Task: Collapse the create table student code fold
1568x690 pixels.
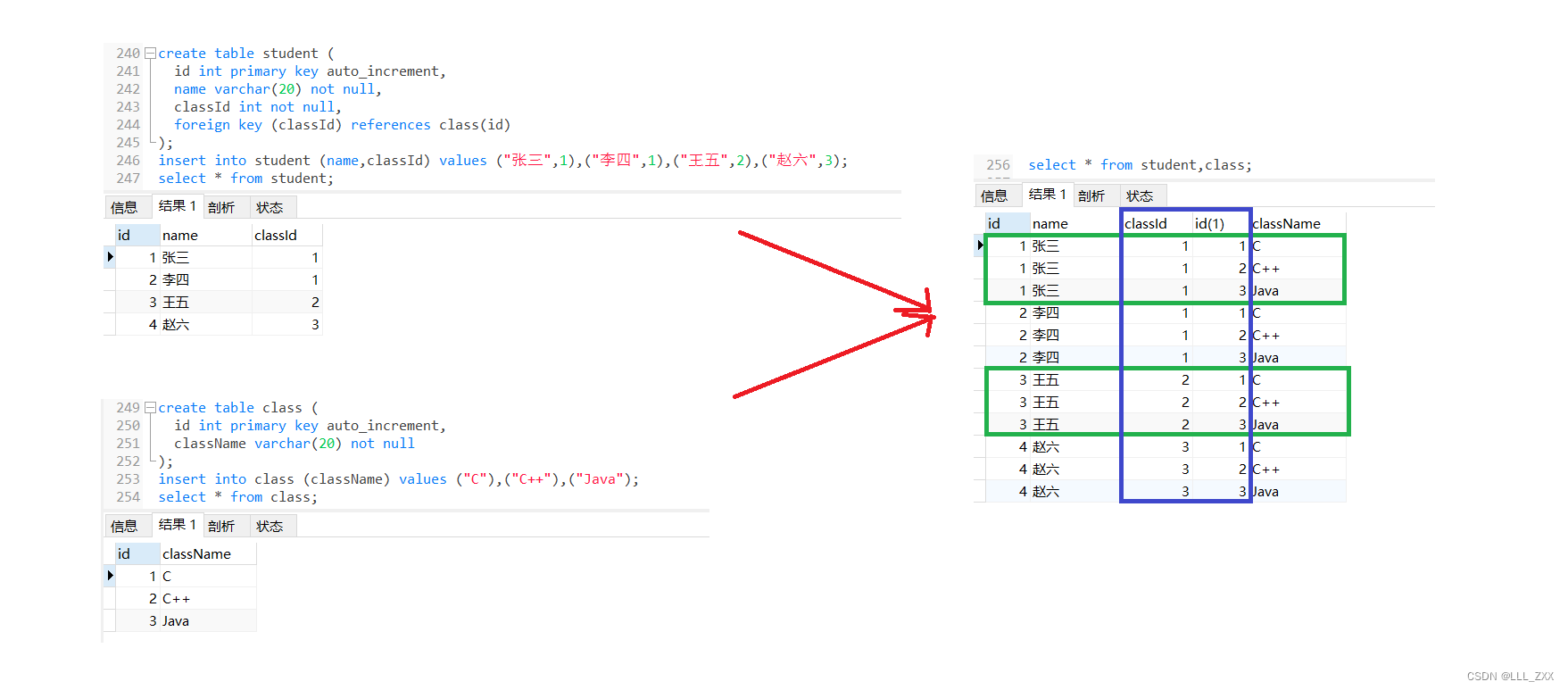Action: point(150,54)
